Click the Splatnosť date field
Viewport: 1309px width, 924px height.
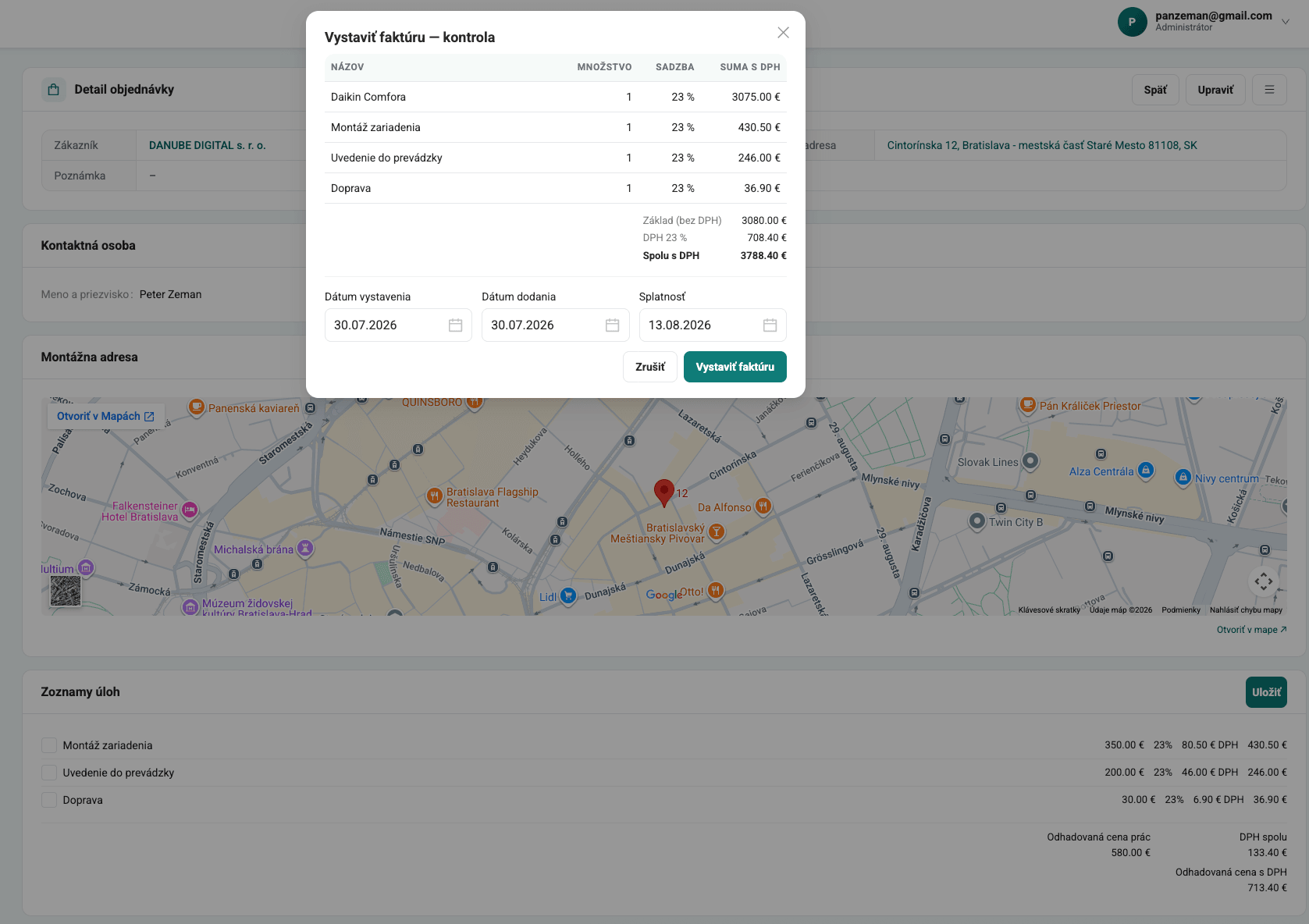[713, 325]
